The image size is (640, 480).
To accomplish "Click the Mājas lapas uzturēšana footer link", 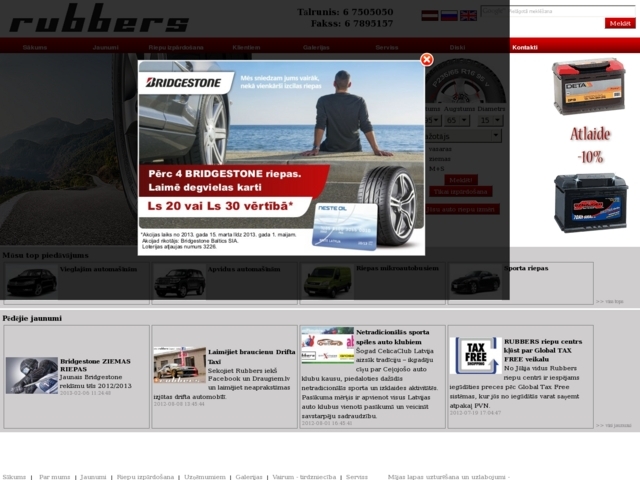I will coord(449,477).
